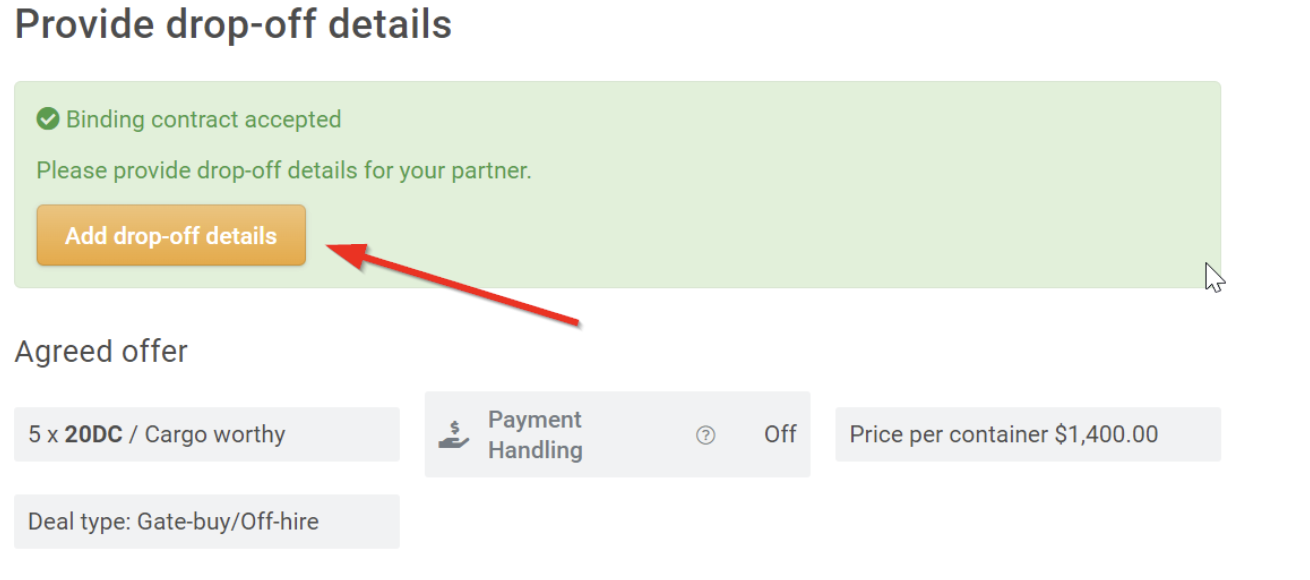
Task: Click the "5 x" container quantity
Action: [x=43, y=435]
